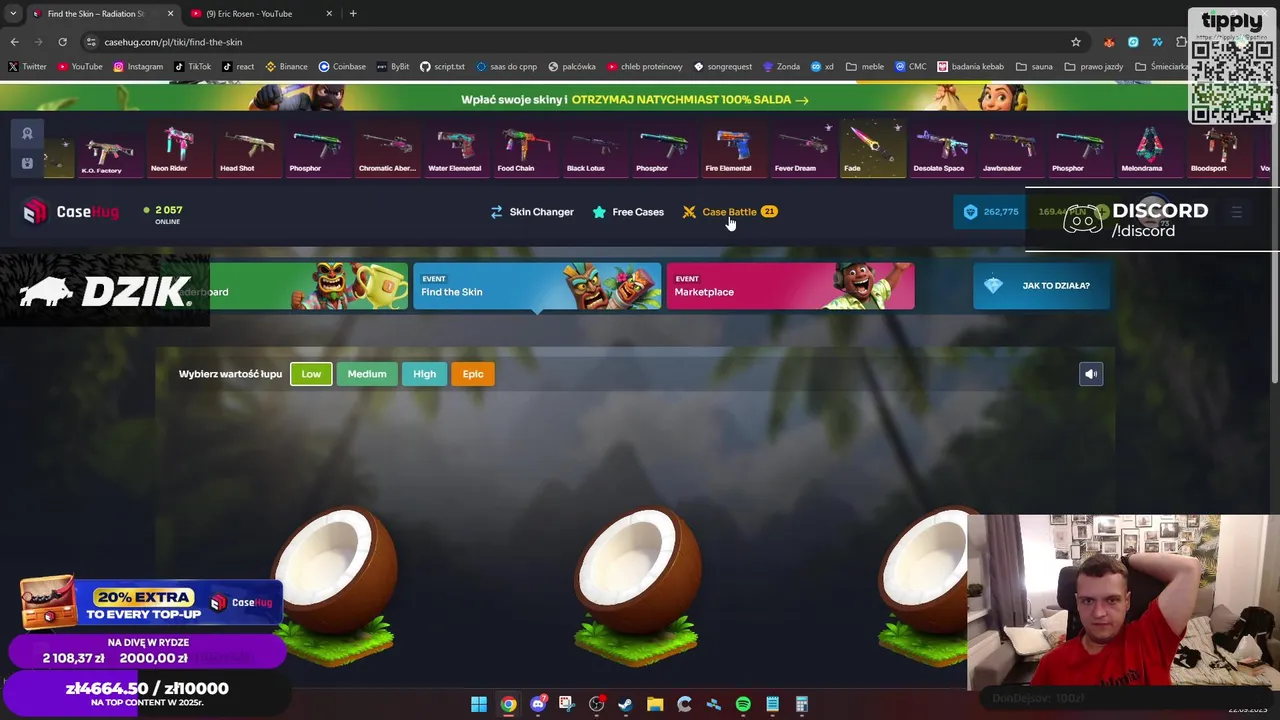Click the lower live feed filter icon

(x=27, y=163)
